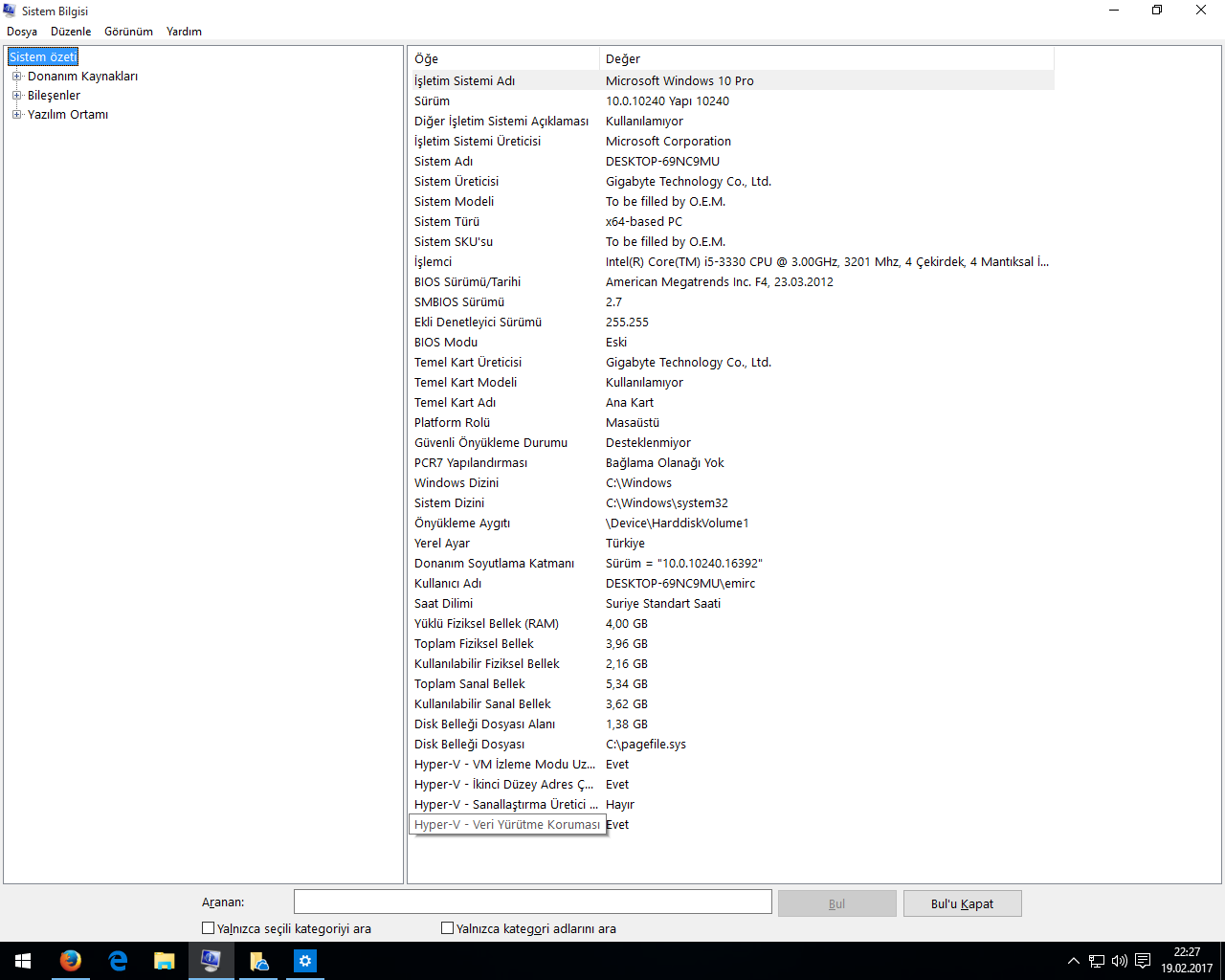1225x980 pixels.
Task: Select the Yazılım Ortamı tree label
Action: coord(68,115)
